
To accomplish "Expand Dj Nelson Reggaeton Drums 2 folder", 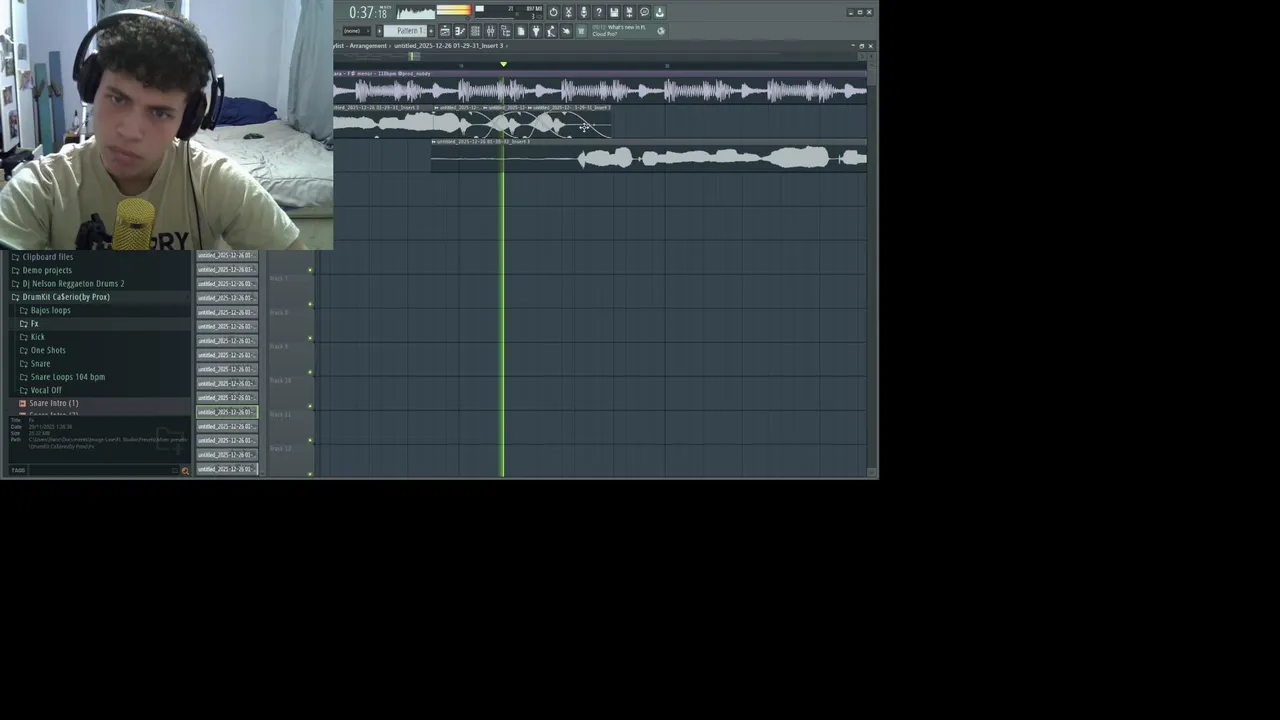I will [x=73, y=284].
